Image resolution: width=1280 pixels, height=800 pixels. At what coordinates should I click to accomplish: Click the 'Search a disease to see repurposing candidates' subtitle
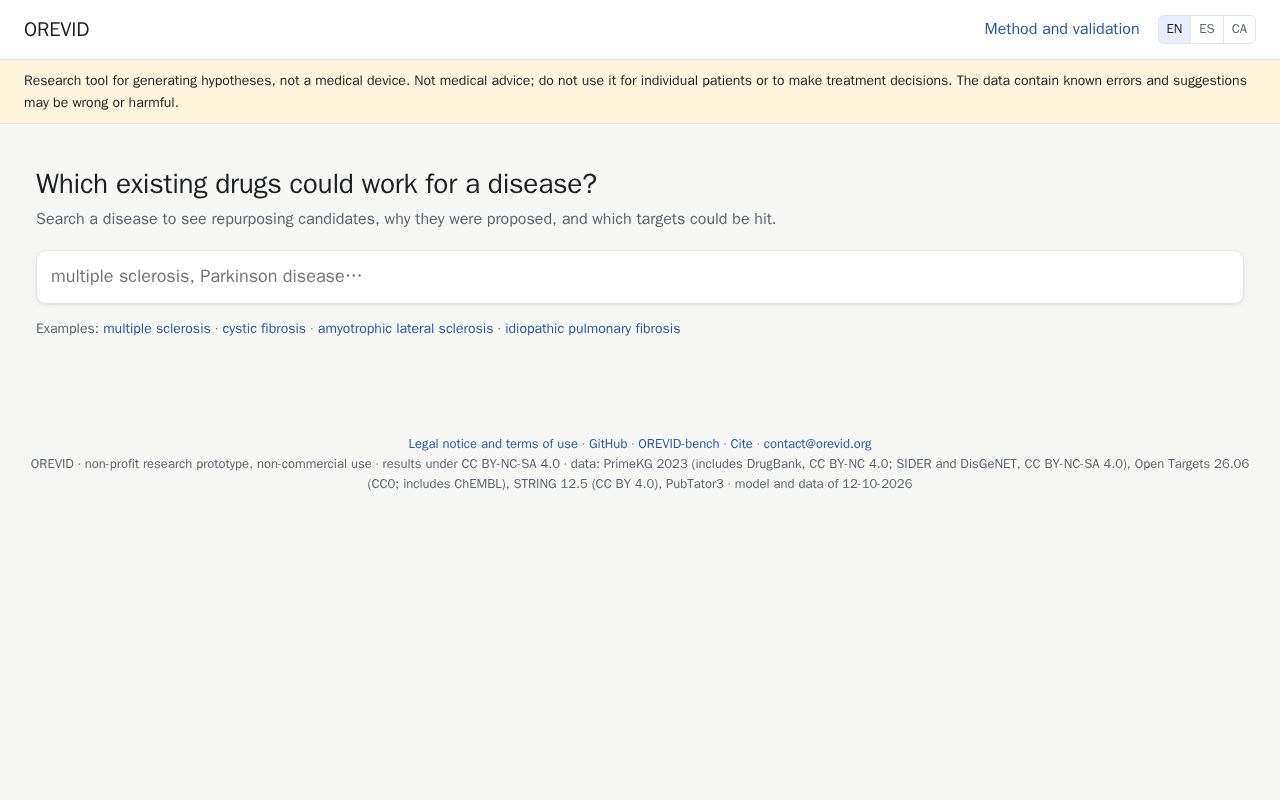406,219
